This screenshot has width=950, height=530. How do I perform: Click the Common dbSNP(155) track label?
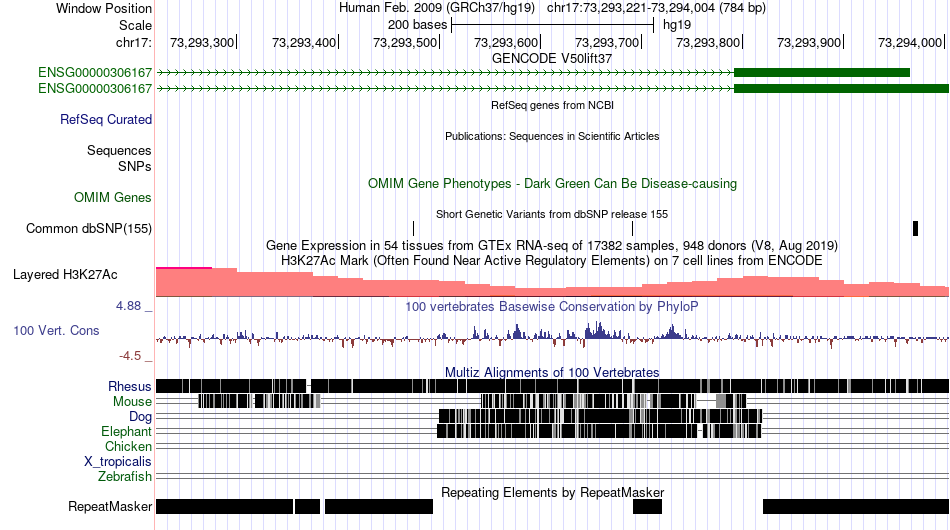(x=88, y=228)
